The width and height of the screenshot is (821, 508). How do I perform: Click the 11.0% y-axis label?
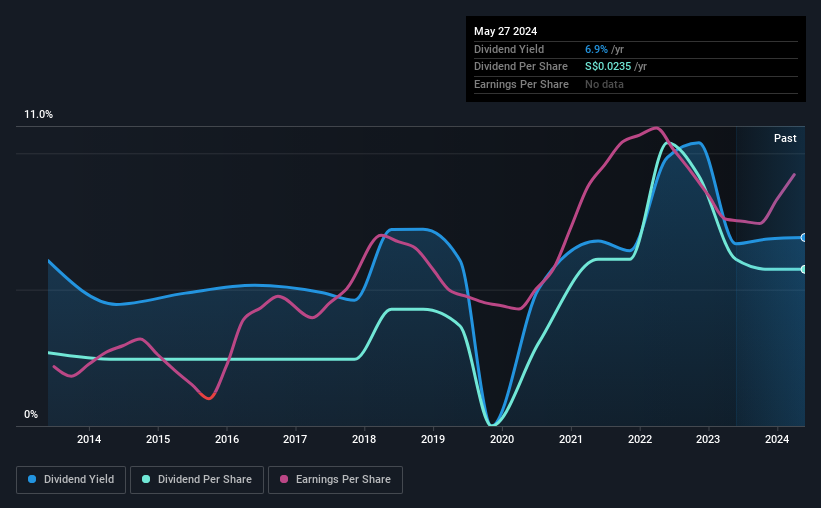38,115
